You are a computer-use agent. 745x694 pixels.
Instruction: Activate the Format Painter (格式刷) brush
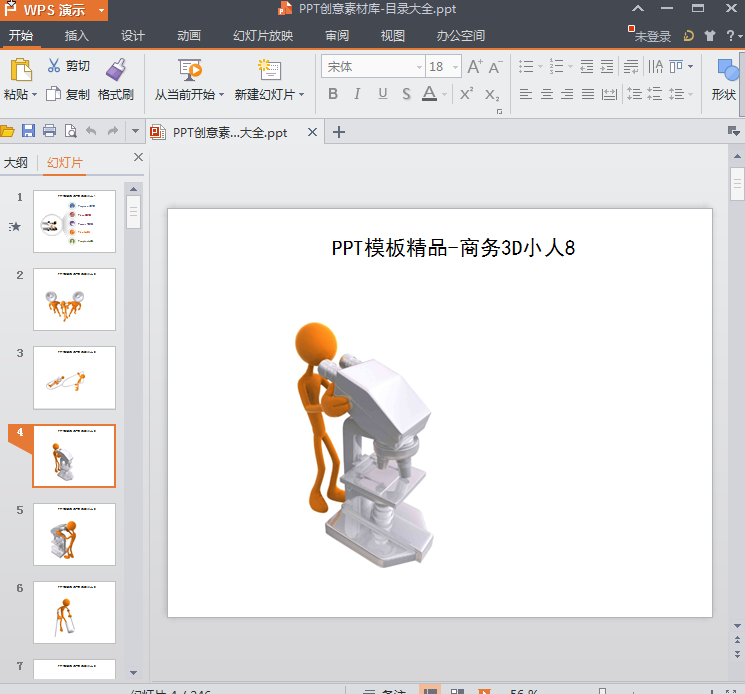pos(115,69)
